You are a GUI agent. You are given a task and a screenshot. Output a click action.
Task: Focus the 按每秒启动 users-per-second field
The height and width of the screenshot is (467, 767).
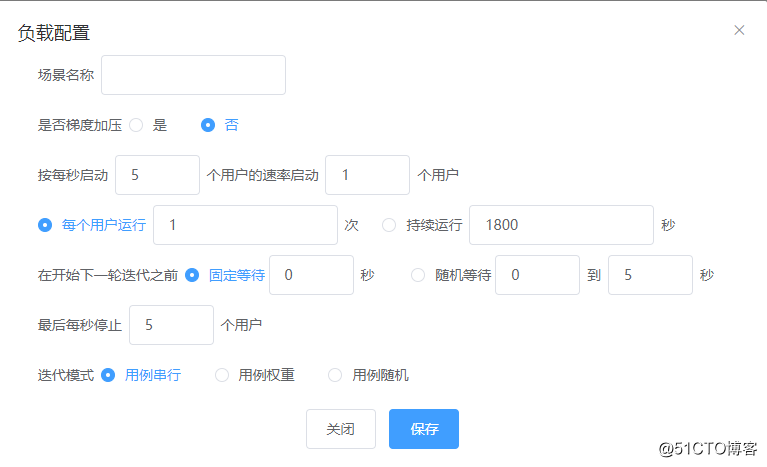158,175
